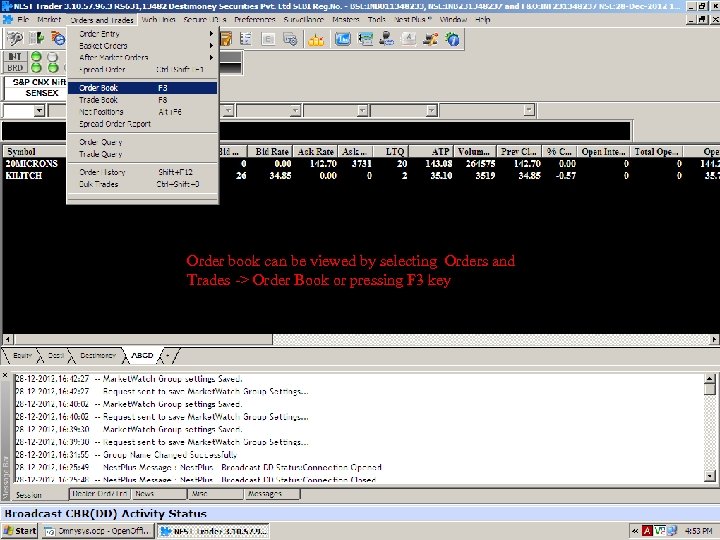Open the Order Entry submenu

[143, 34]
